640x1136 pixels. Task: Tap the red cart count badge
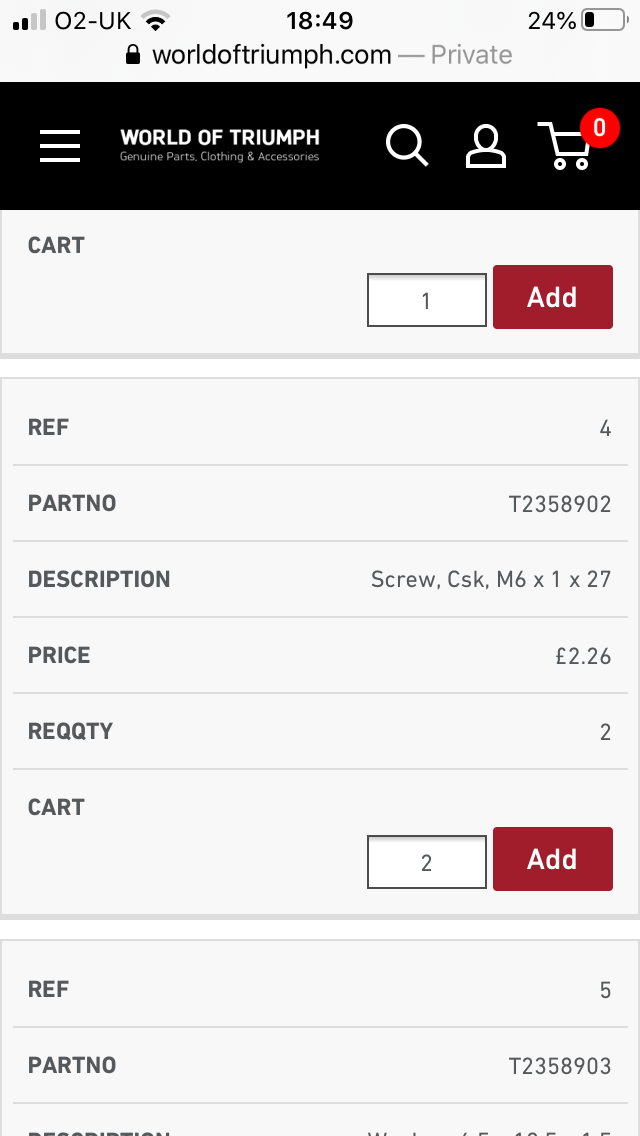coord(599,128)
